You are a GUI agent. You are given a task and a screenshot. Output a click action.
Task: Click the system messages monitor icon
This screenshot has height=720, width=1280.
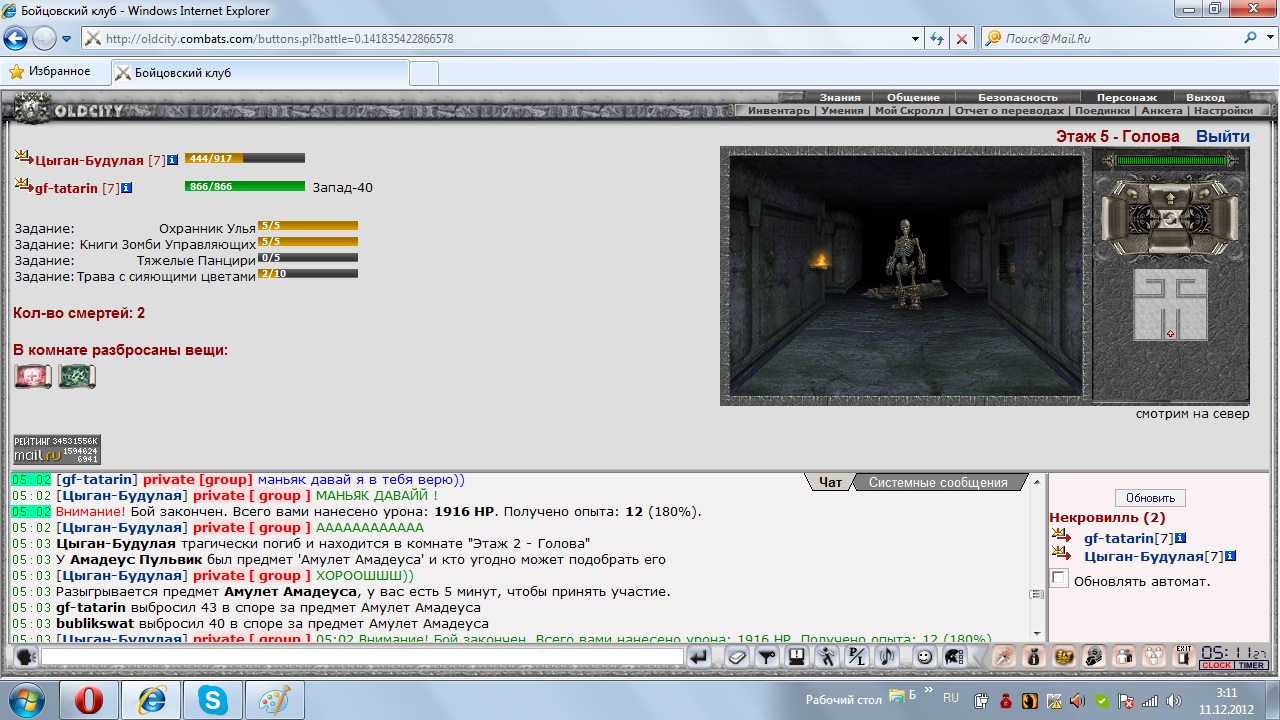click(796, 657)
